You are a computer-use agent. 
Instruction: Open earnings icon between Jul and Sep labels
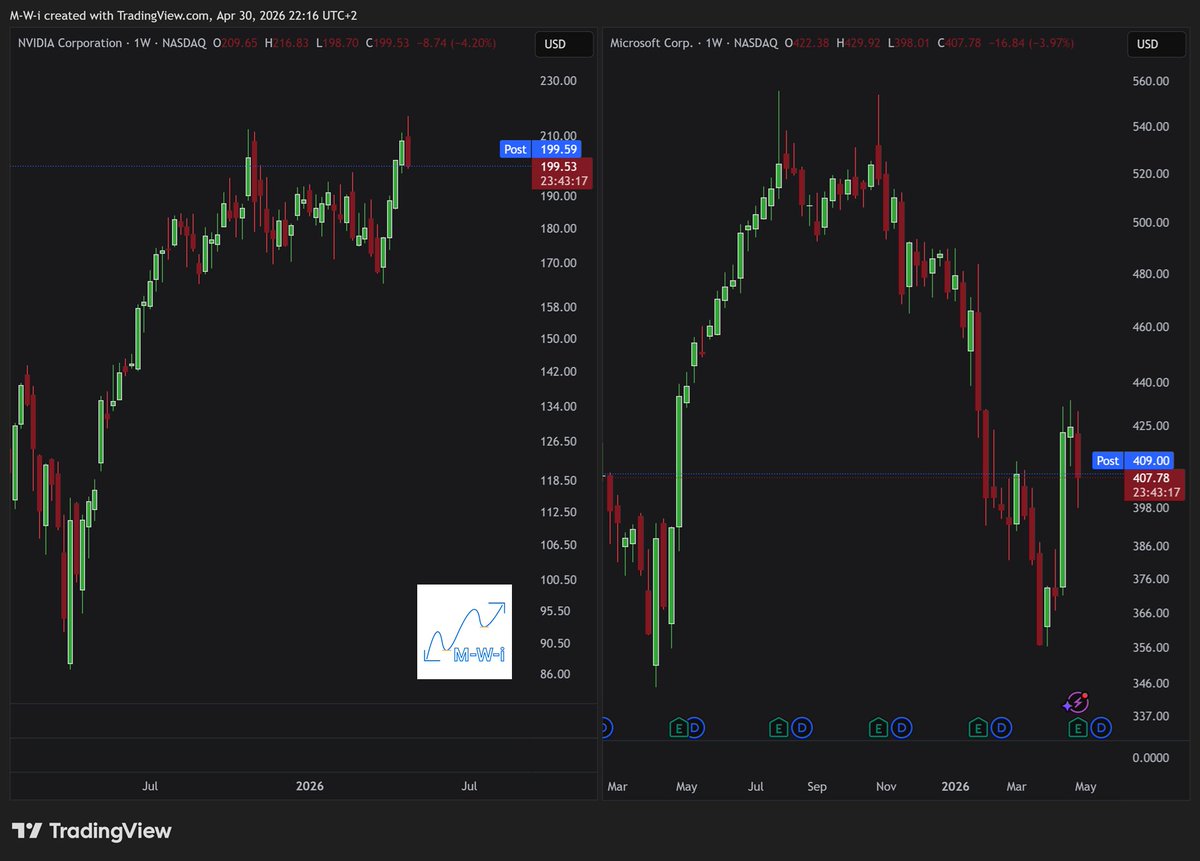(x=779, y=728)
